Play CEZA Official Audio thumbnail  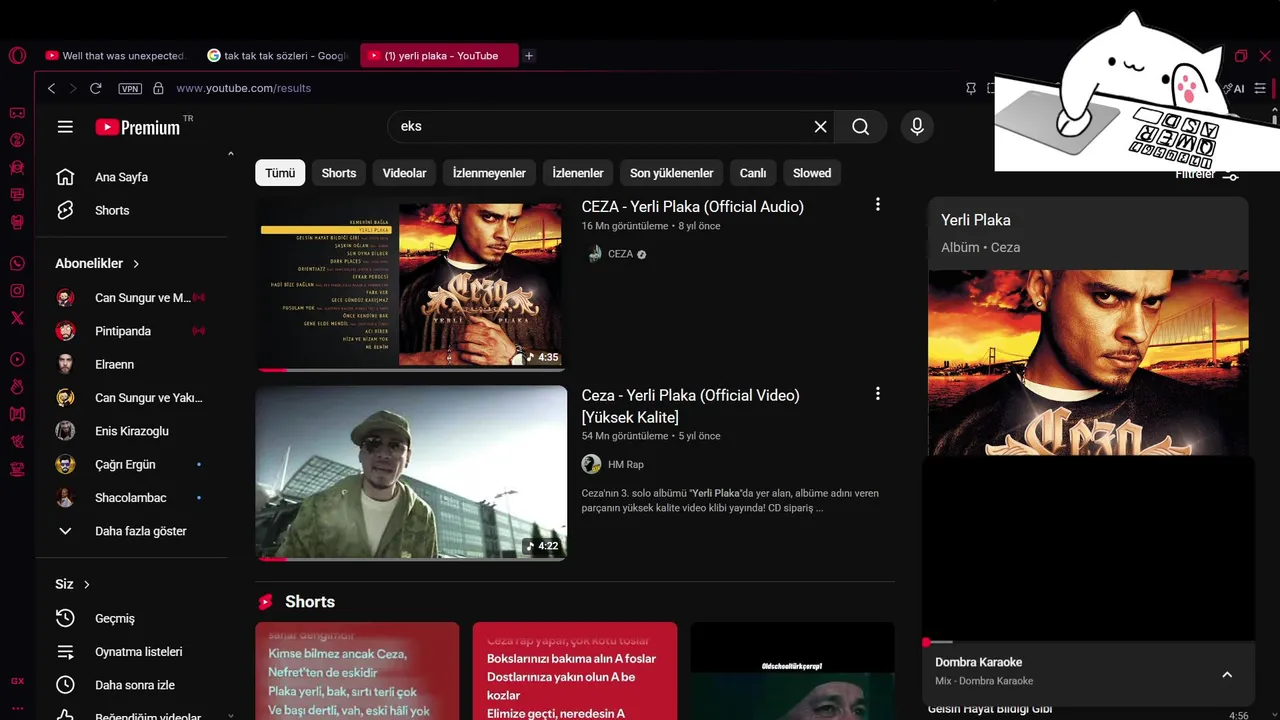411,284
